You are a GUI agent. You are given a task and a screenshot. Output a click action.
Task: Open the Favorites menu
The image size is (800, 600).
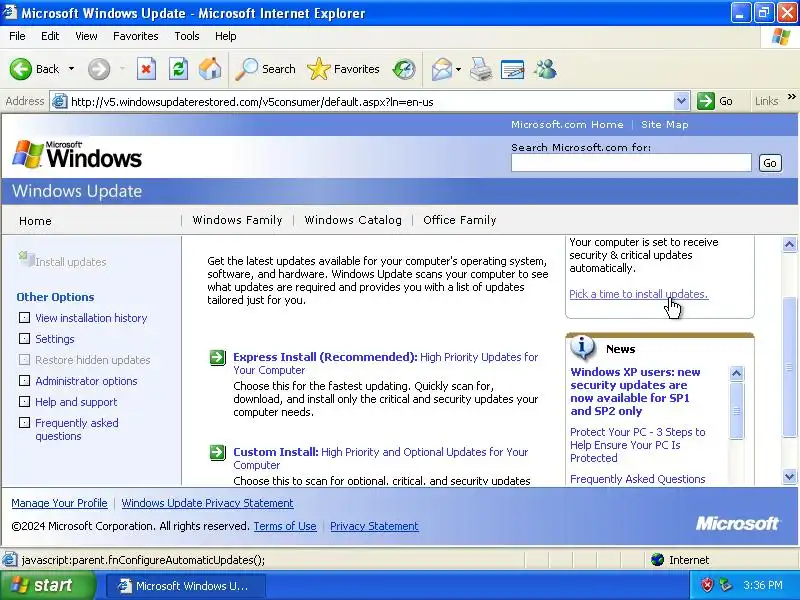136,36
